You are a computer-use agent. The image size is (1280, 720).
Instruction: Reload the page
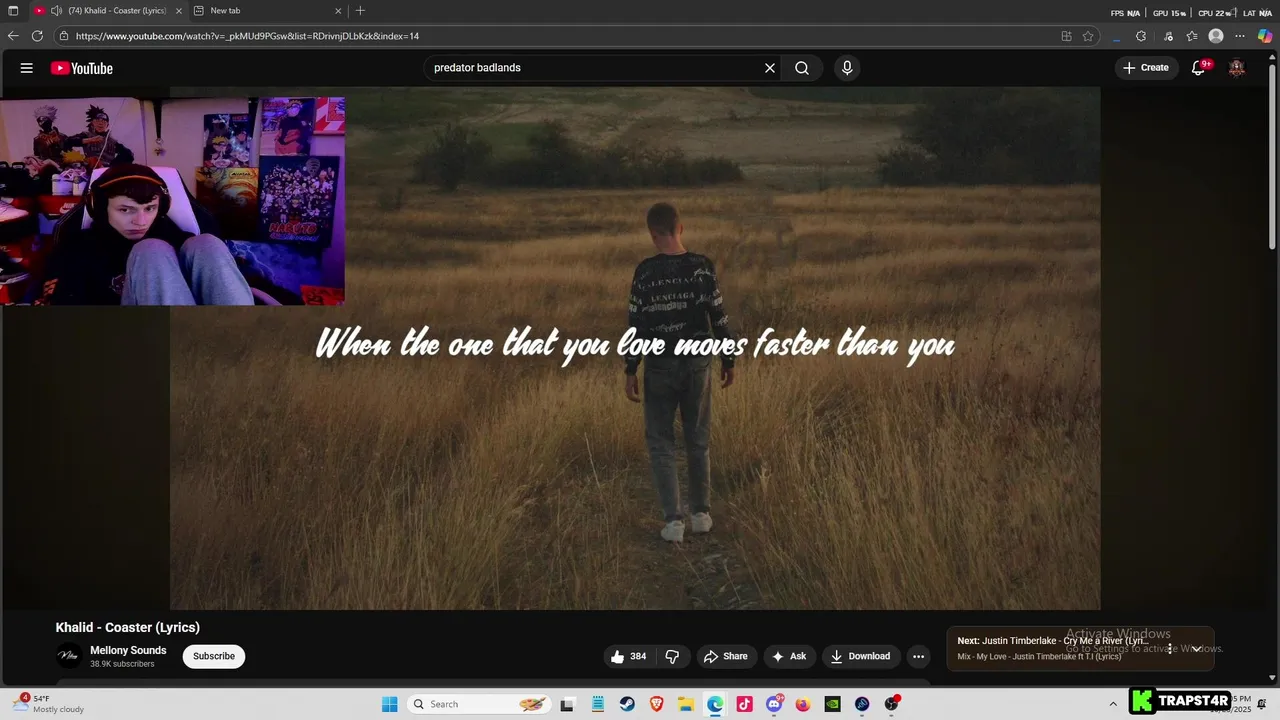(37, 36)
